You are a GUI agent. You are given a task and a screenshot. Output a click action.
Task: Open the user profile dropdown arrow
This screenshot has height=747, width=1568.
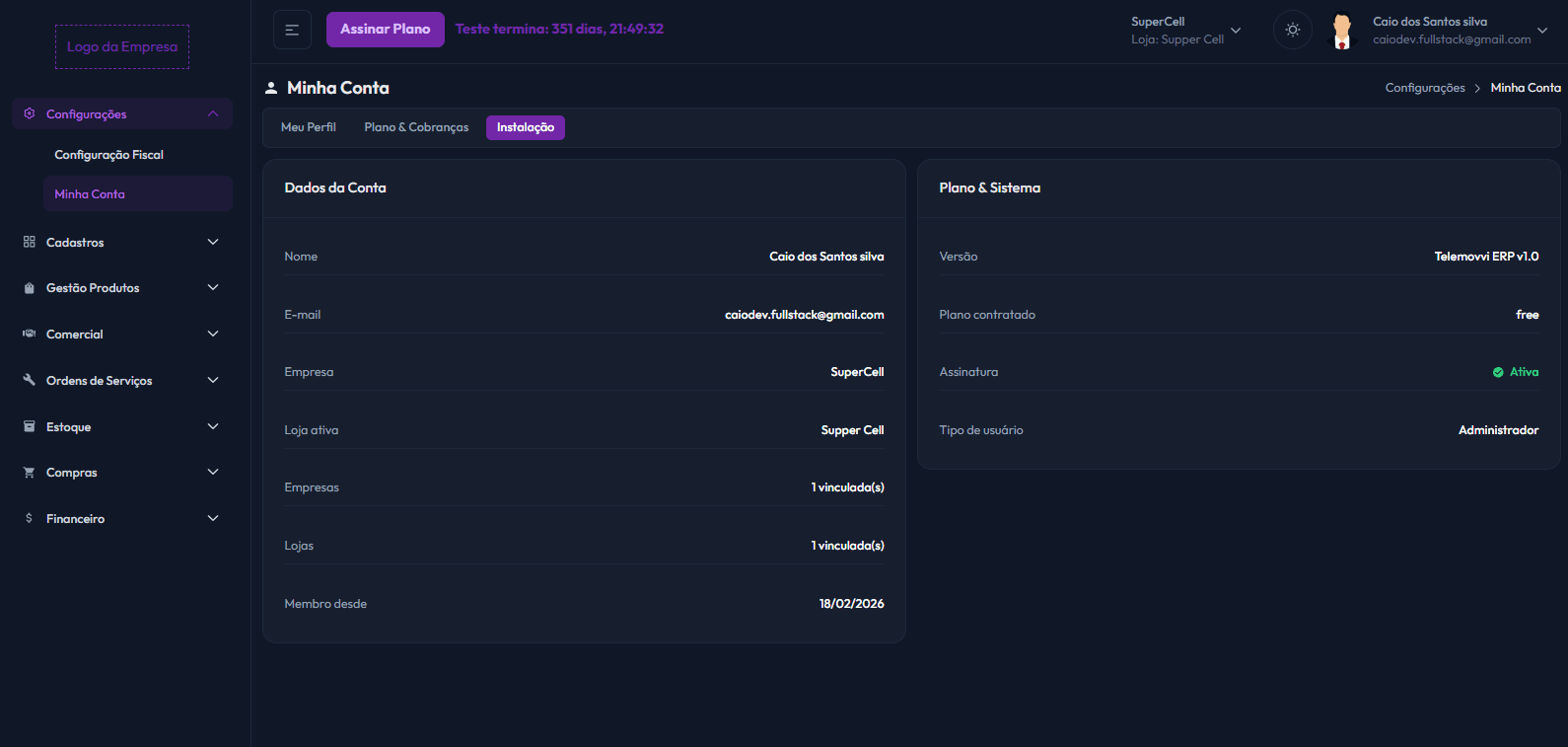tap(1542, 31)
